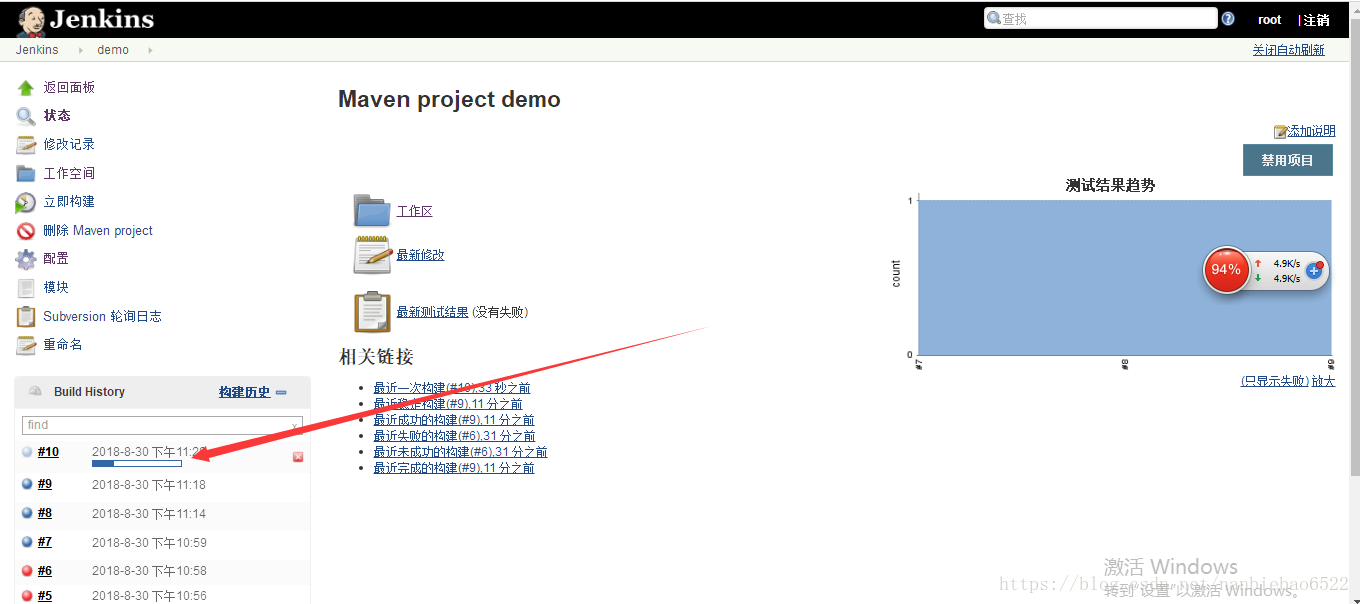This screenshot has width=1360, height=604.
Task: Click the root user link
Action: (1270, 20)
